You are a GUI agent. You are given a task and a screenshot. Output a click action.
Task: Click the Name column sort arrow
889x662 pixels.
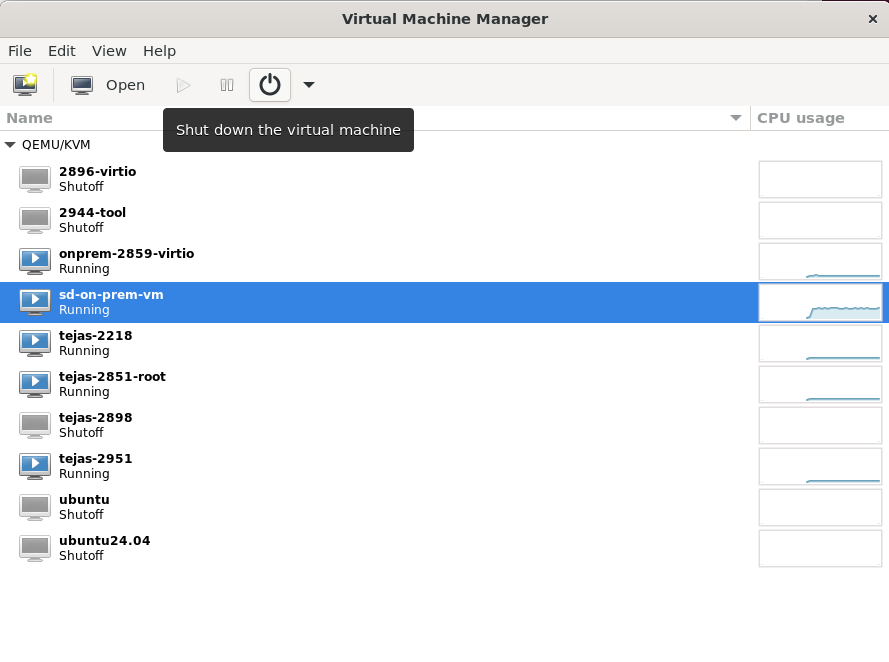736,118
